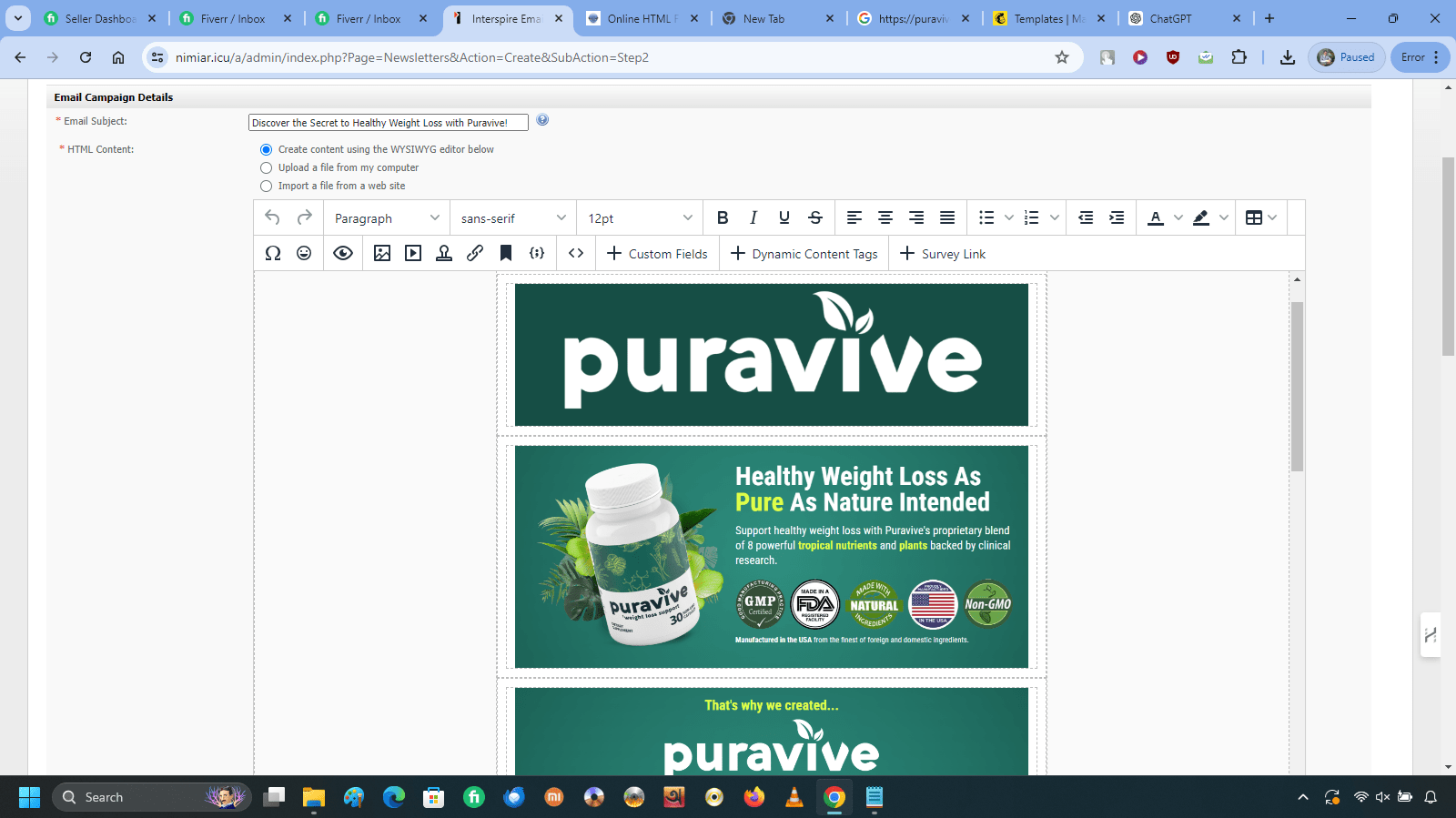Open the source code view icon
The height and width of the screenshot is (818, 1456).
click(576, 253)
